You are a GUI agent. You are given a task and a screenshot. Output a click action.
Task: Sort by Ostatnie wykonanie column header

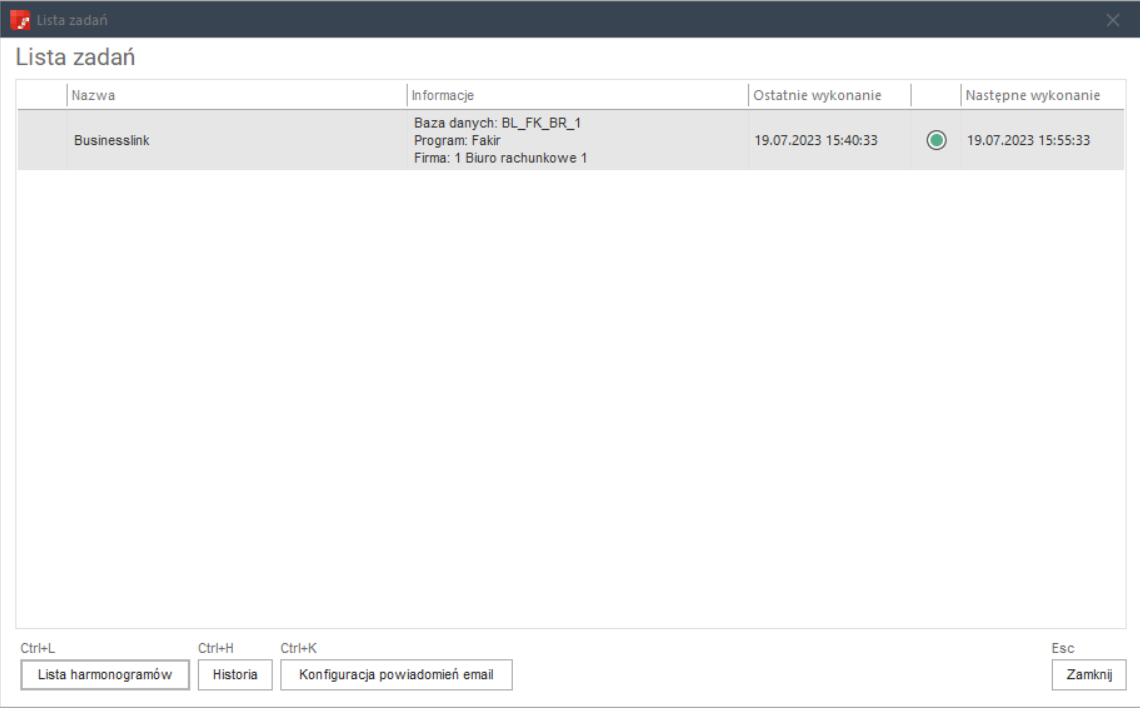tap(830, 95)
